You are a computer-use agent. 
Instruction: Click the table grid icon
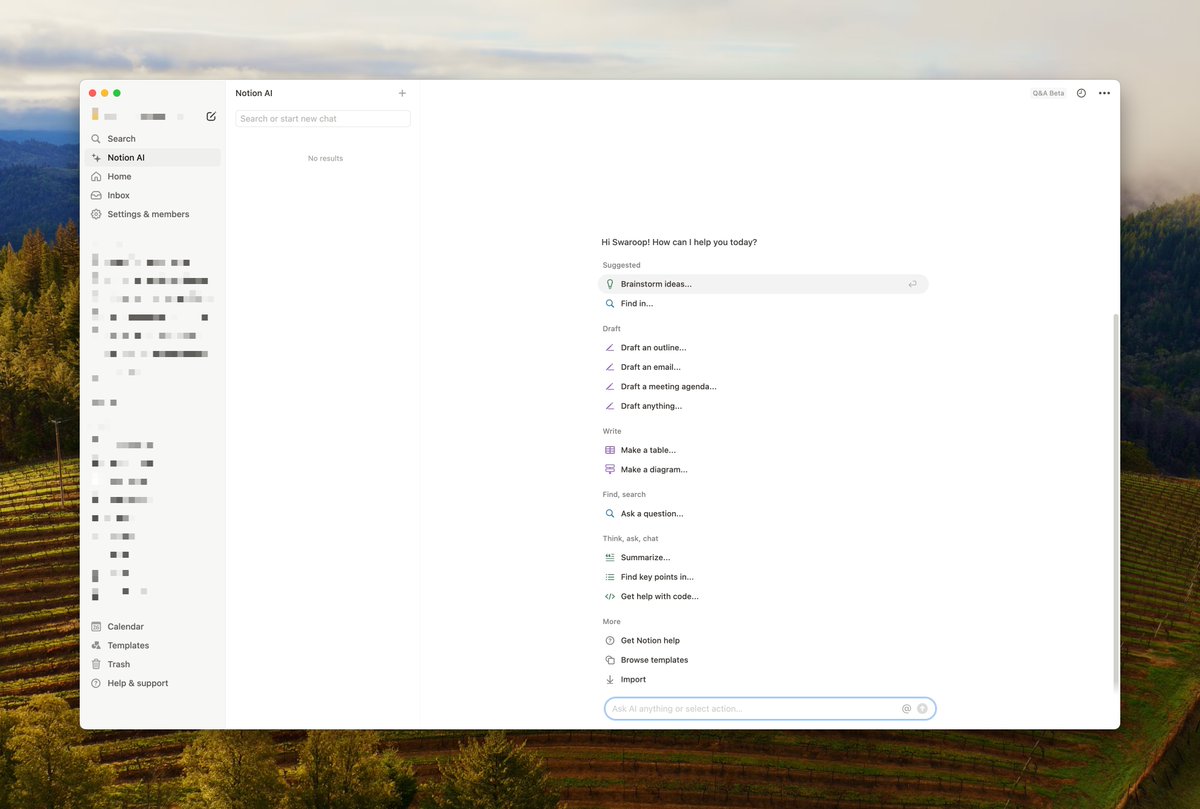pyautogui.click(x=610, y=450)
